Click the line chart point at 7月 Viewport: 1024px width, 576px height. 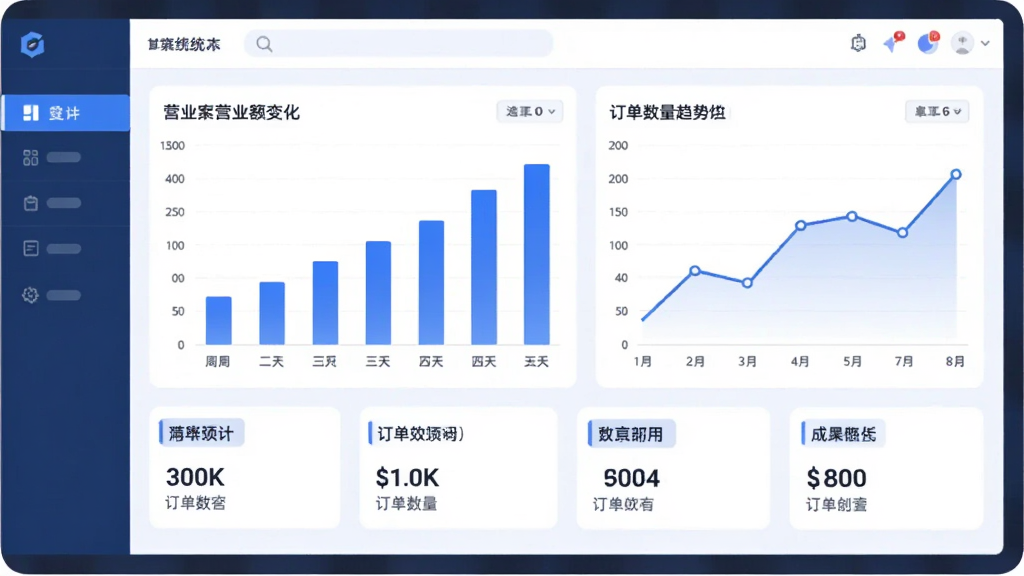coord(903,233)
